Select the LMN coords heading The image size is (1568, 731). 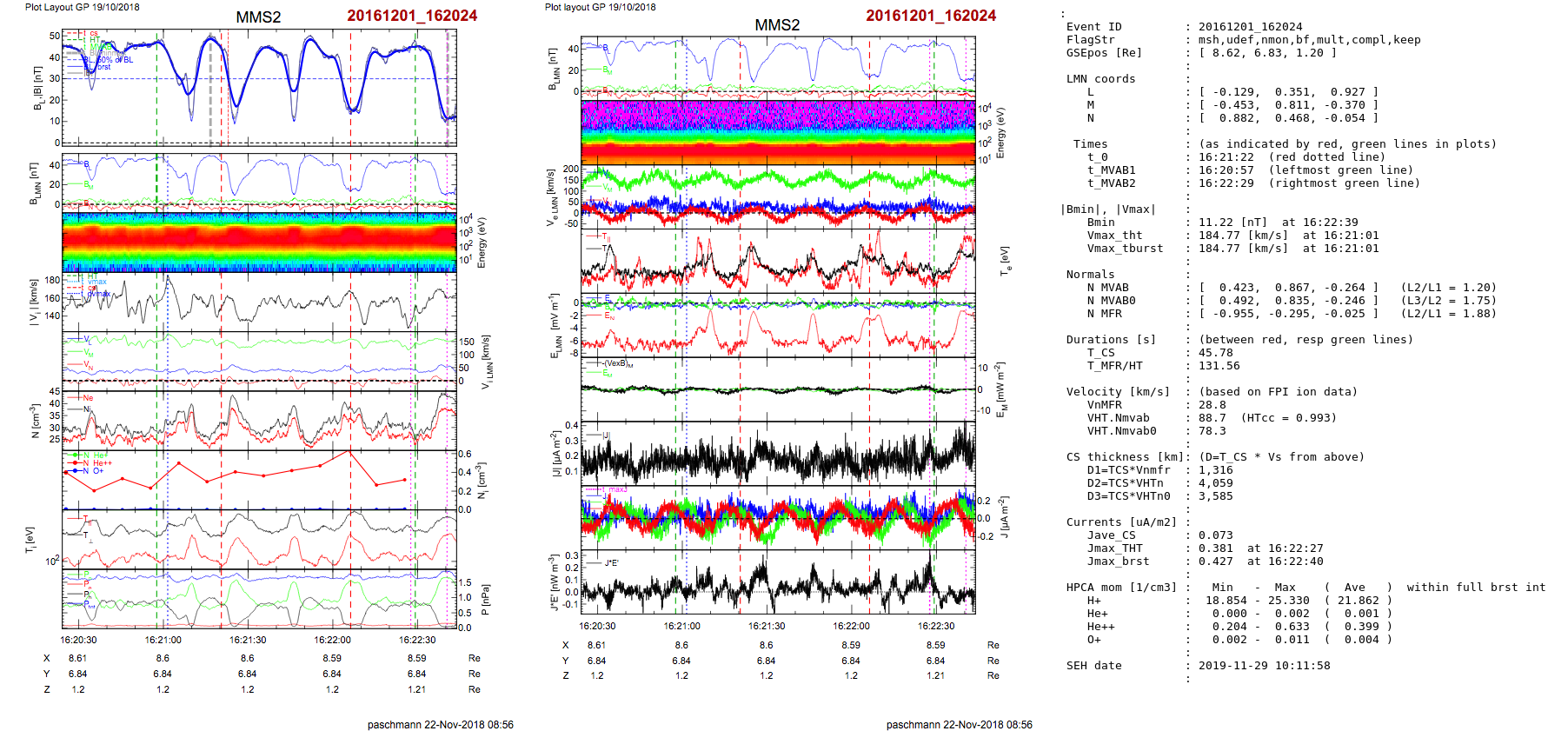[1100, 79]
